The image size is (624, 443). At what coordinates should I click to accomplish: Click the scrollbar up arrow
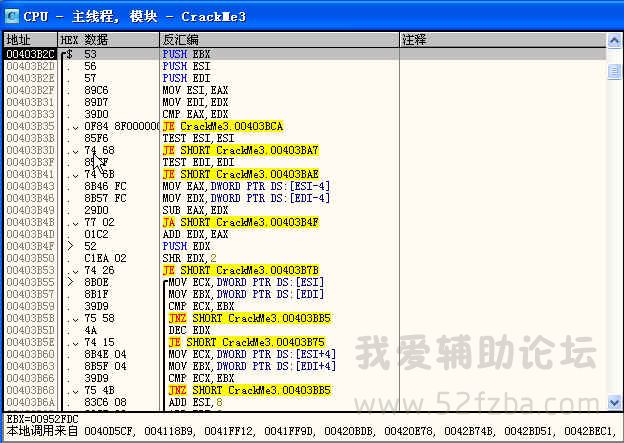click(614, 40)
